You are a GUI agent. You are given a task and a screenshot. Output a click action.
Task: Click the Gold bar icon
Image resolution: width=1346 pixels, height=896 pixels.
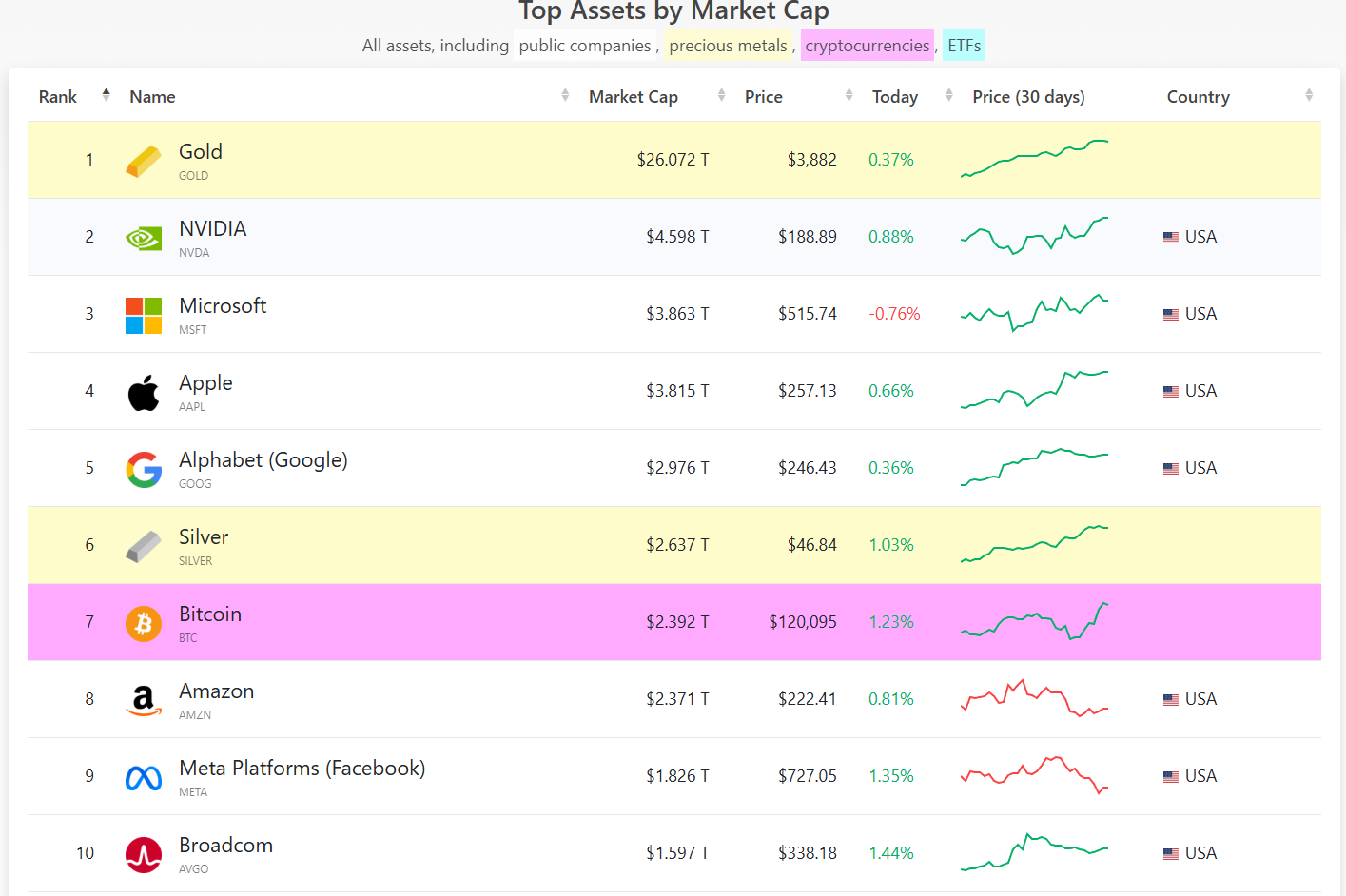144,161
